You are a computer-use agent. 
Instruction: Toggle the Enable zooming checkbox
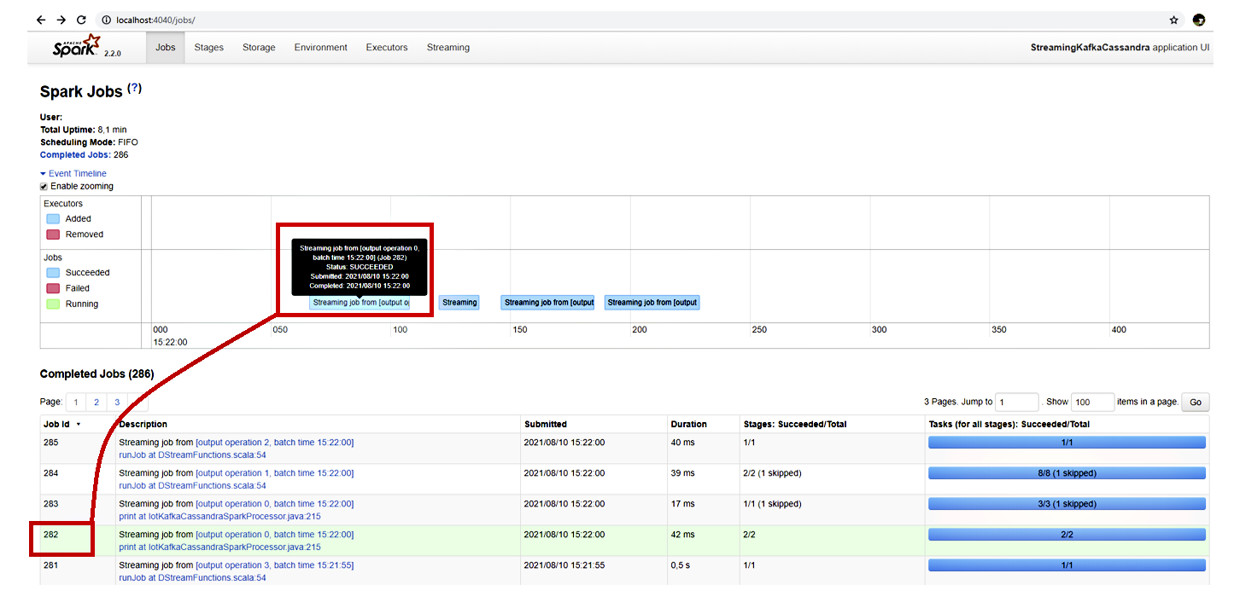pos(44,186)
